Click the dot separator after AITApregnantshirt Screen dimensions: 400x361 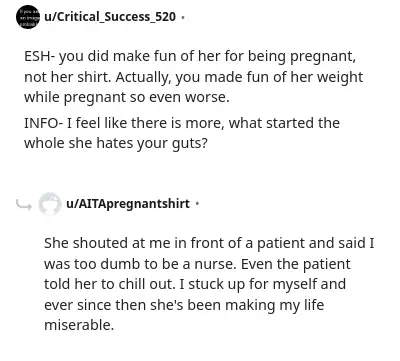coord(197,203)
